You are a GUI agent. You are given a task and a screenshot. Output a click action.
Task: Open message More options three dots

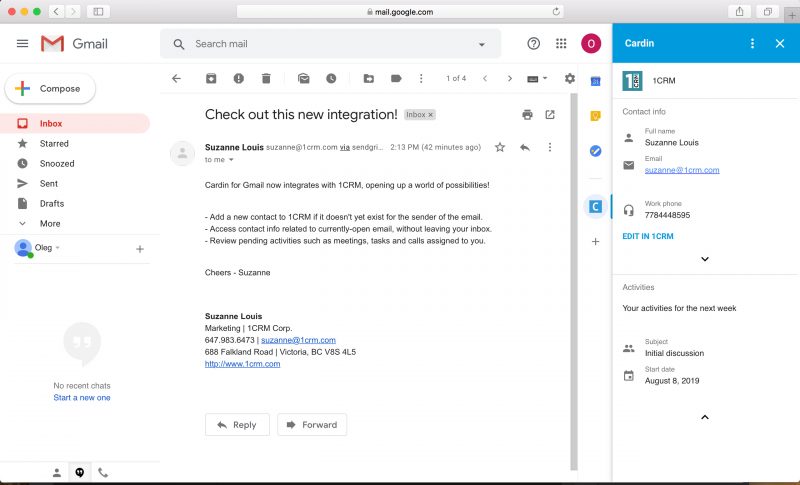[549, 147]
